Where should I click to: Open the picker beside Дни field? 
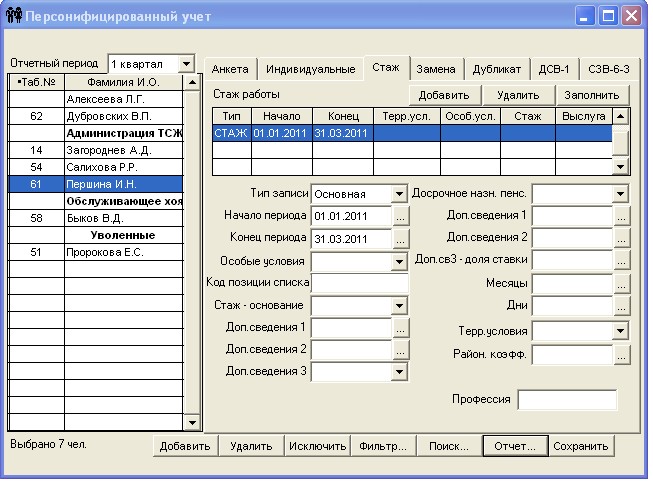point(621,307)
